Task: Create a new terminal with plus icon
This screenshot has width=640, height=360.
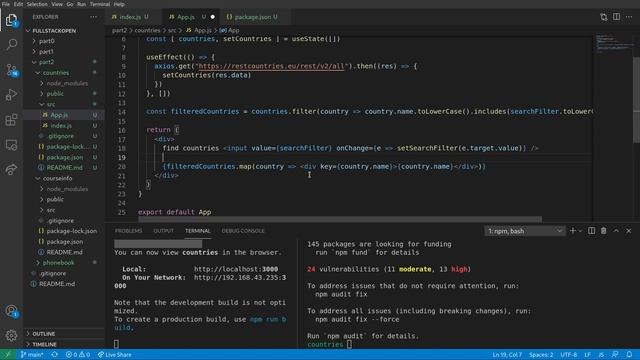Action: pos(573,231)
